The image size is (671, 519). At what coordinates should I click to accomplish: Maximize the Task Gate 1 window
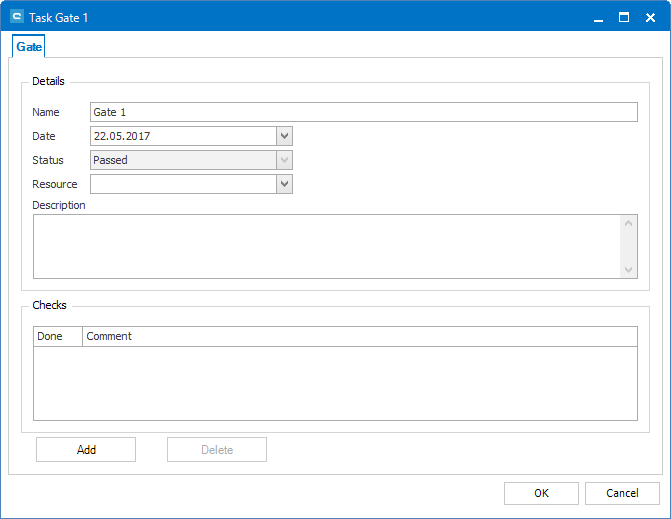pos(624,17)
